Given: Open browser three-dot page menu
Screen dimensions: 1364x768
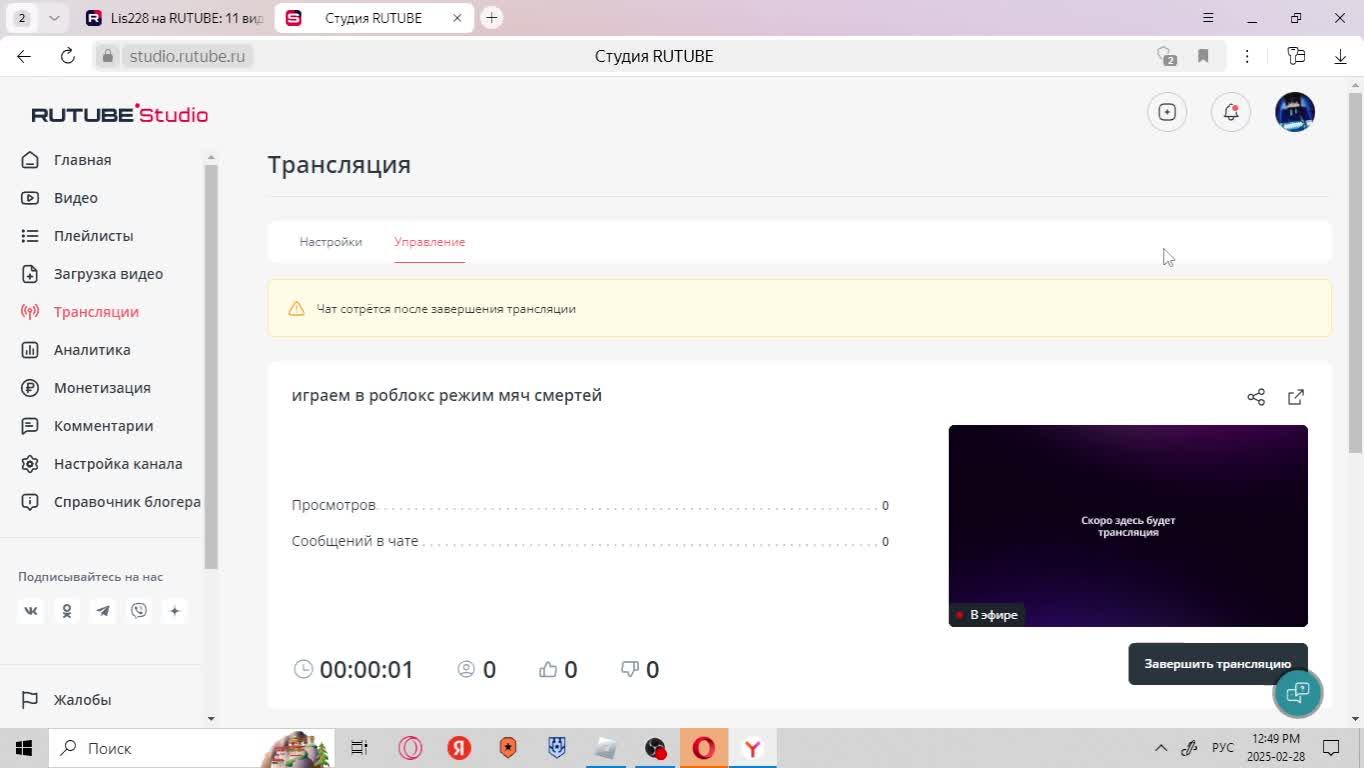Looking at the screenshot, I should point(1247,56).
